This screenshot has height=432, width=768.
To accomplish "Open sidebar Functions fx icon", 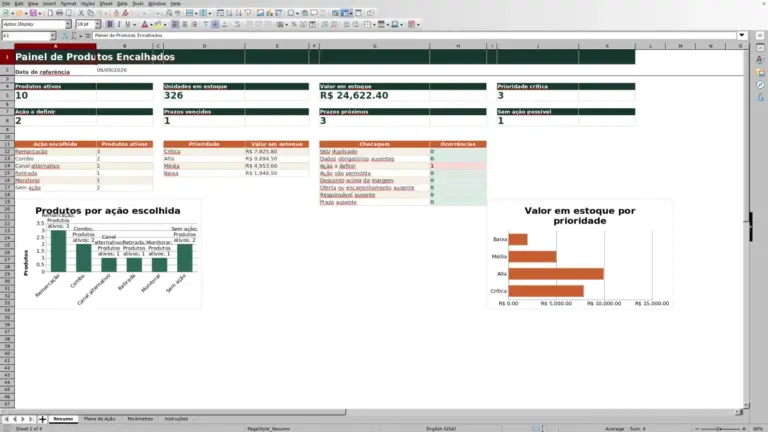I will pos(760,97).
